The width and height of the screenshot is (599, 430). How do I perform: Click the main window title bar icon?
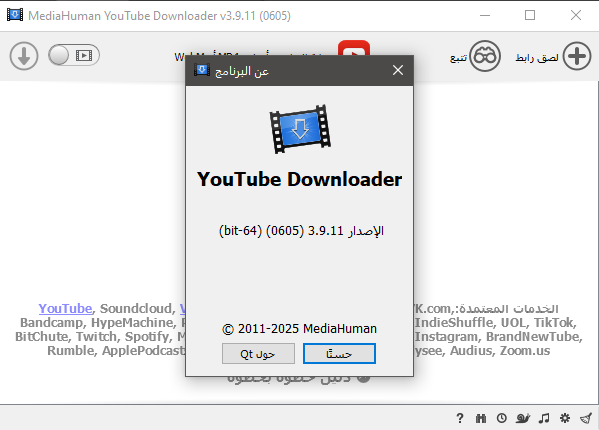[x=15, y=15]
